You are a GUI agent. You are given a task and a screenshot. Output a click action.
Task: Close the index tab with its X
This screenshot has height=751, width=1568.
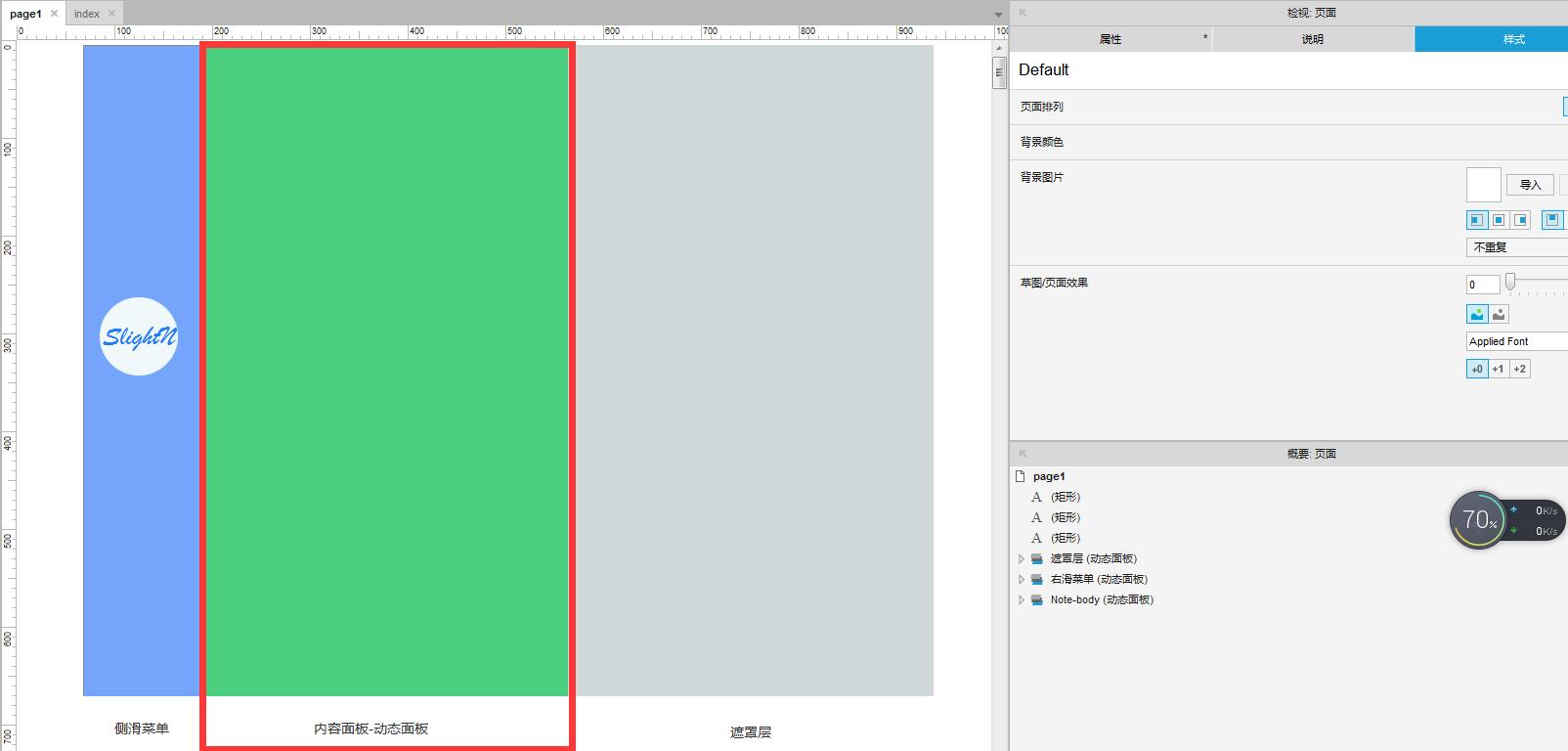click(x=111, y=14)
